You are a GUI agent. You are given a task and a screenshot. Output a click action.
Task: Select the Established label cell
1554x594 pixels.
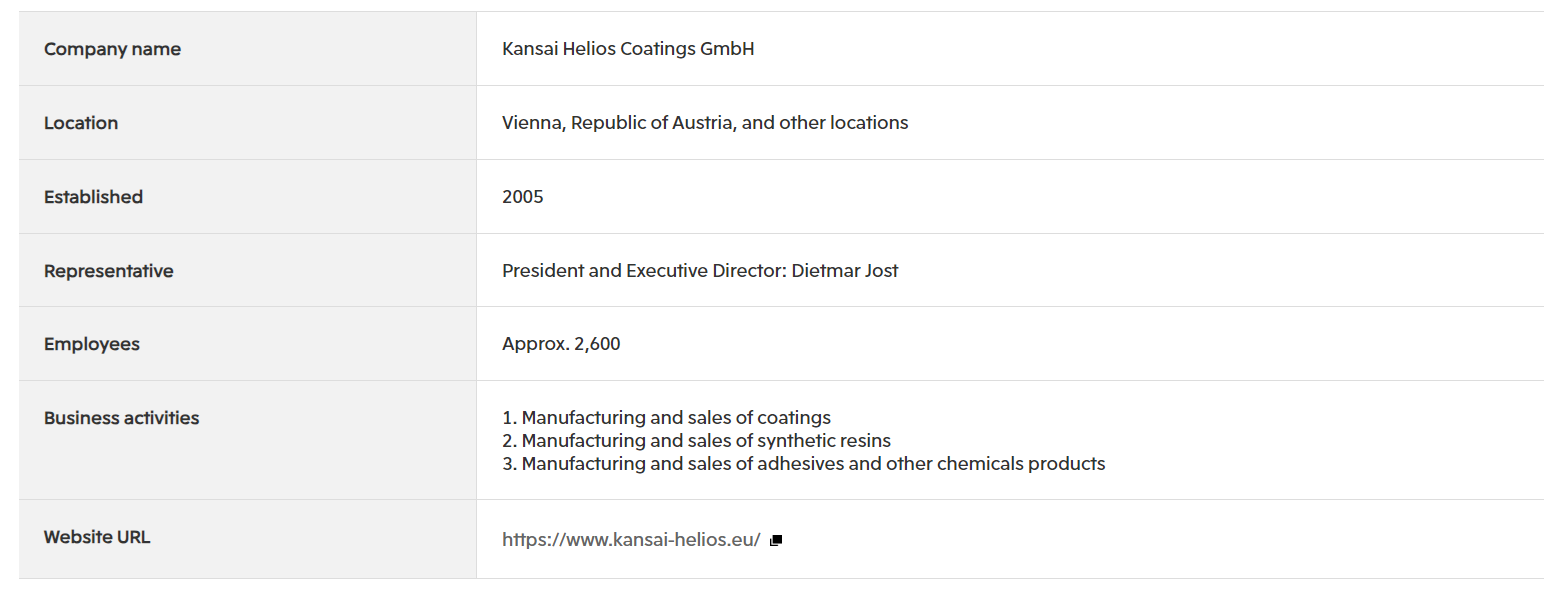pyautogui.click(x=247, y=197)
